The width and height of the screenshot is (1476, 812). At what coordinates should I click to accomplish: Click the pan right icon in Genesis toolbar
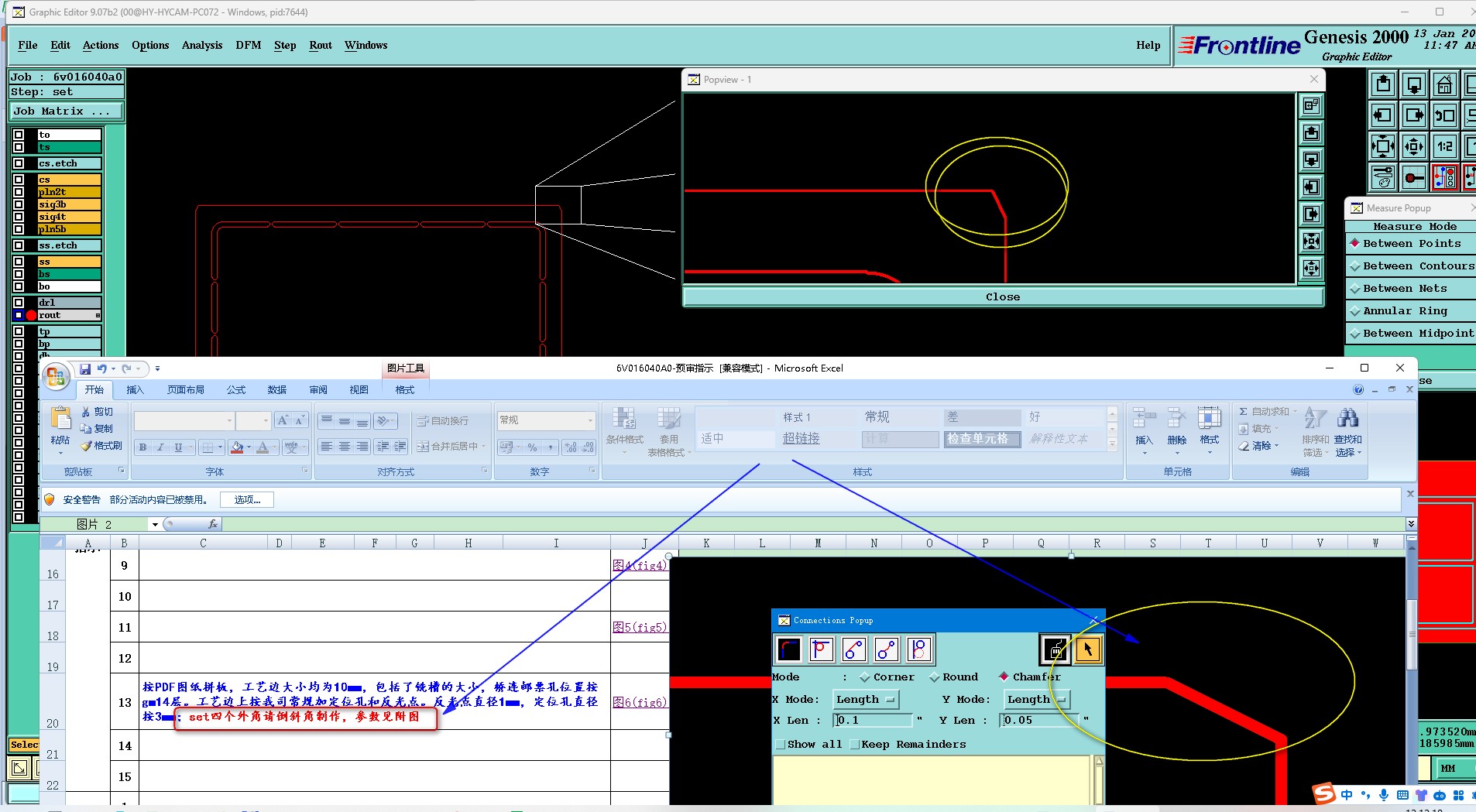click(x=1414, y=115)
